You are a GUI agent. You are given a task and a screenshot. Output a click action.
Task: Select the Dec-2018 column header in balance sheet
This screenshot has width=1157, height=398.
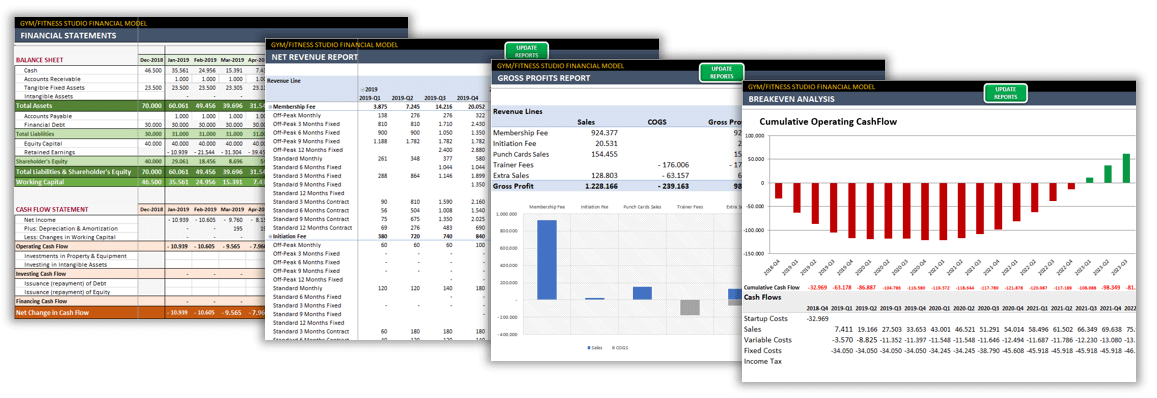[x=150, y=60]
